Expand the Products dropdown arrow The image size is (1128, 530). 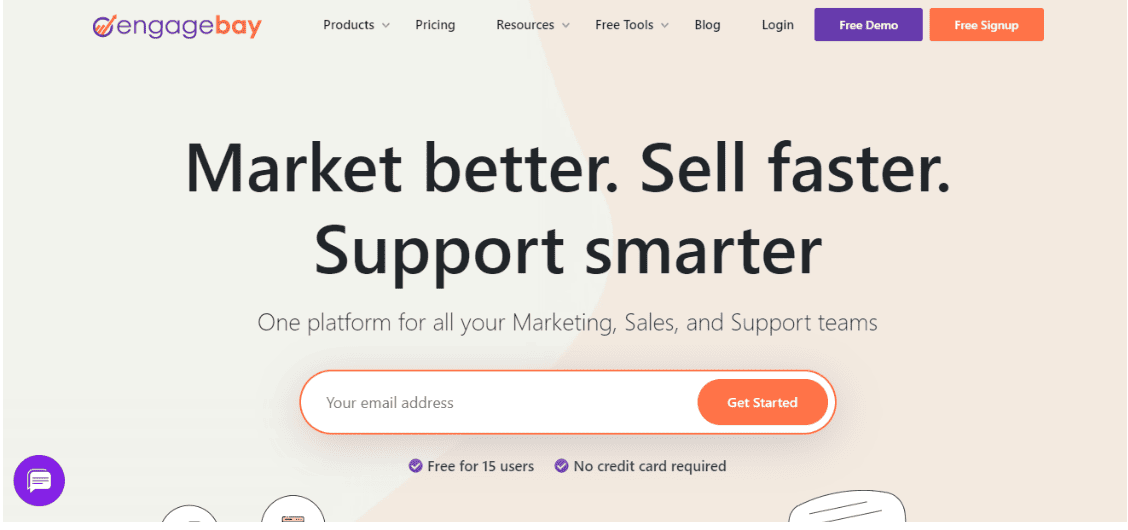[386, 25]
